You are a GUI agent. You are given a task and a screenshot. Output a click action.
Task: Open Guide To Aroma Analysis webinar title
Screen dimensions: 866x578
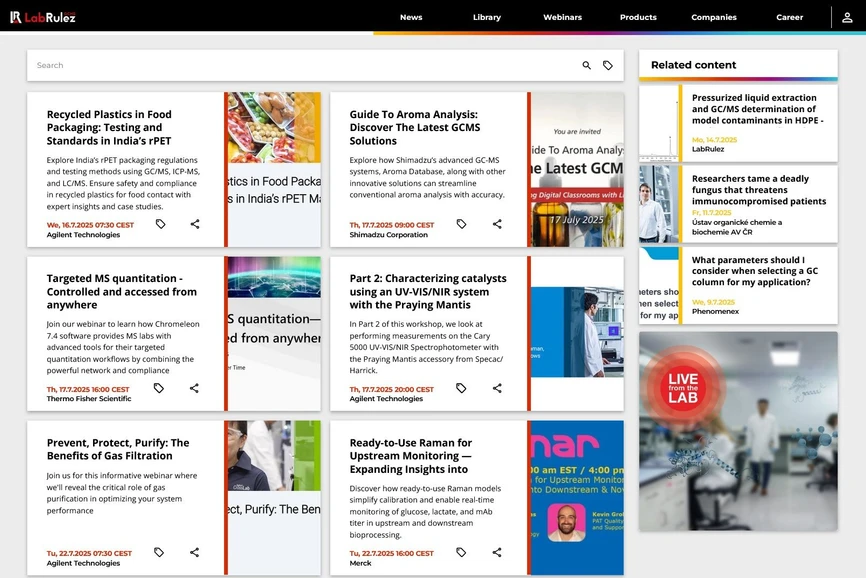(x=415, y=128)
